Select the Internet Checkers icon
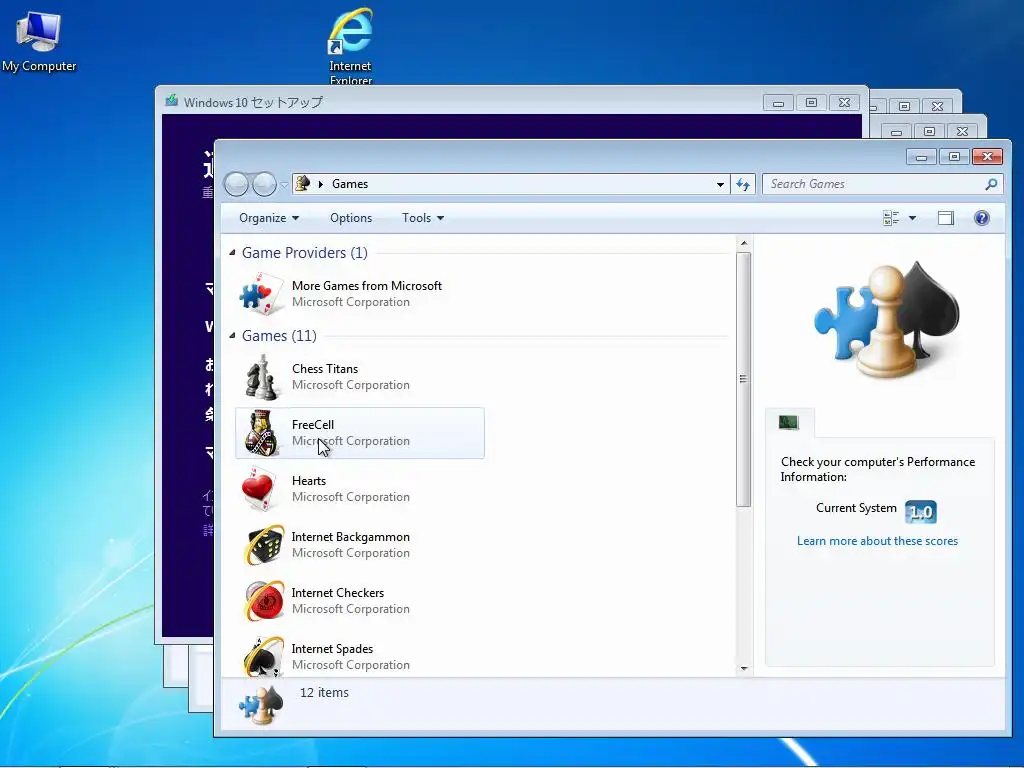Viewport: 1024px width, 768px height. [263, 601]
